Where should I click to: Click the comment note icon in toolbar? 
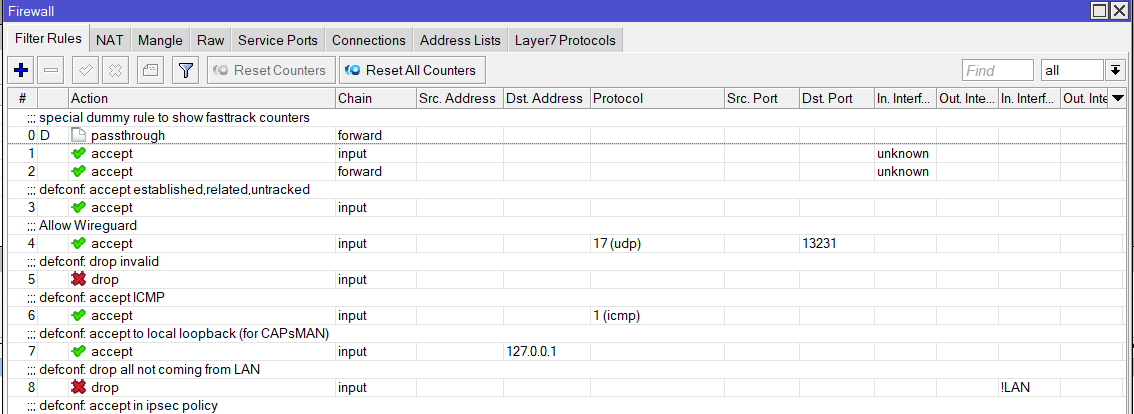[x=149, y=70]
